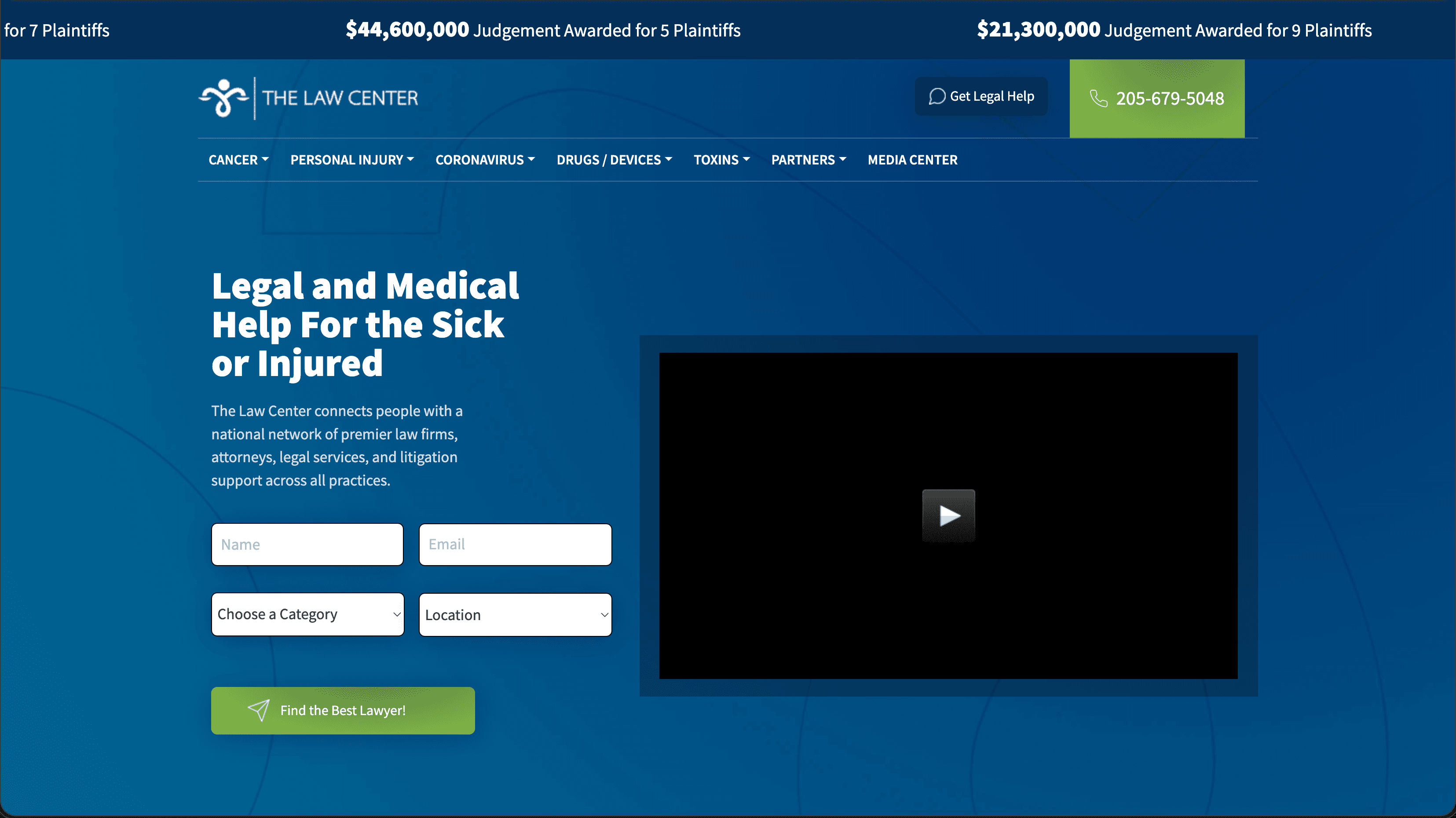Image resolution: width=1456 pixels, height=818 pixels.
Task: Open the Partners menu
Action: coord(809,160)
